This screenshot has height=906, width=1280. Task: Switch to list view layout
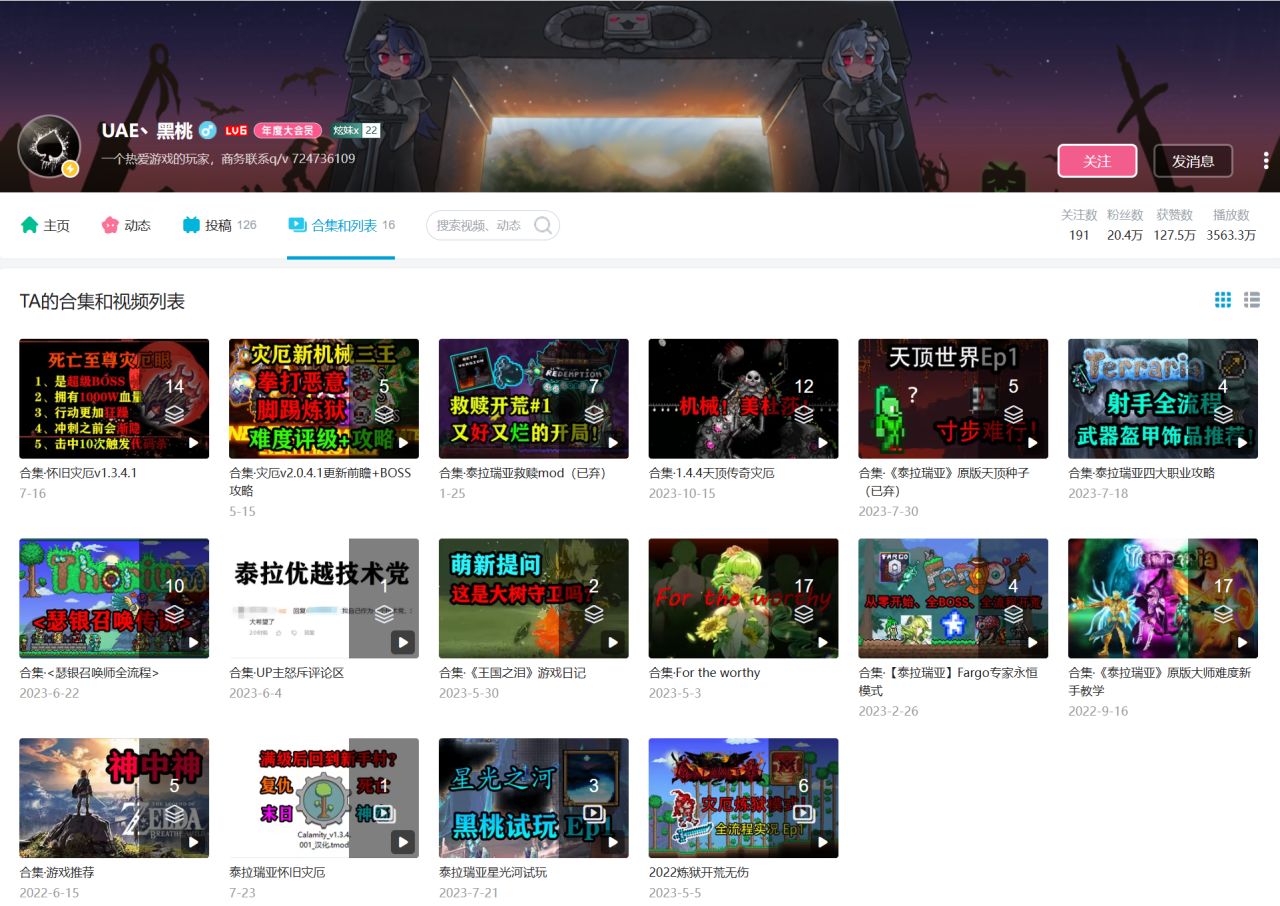click(1252, 300)
